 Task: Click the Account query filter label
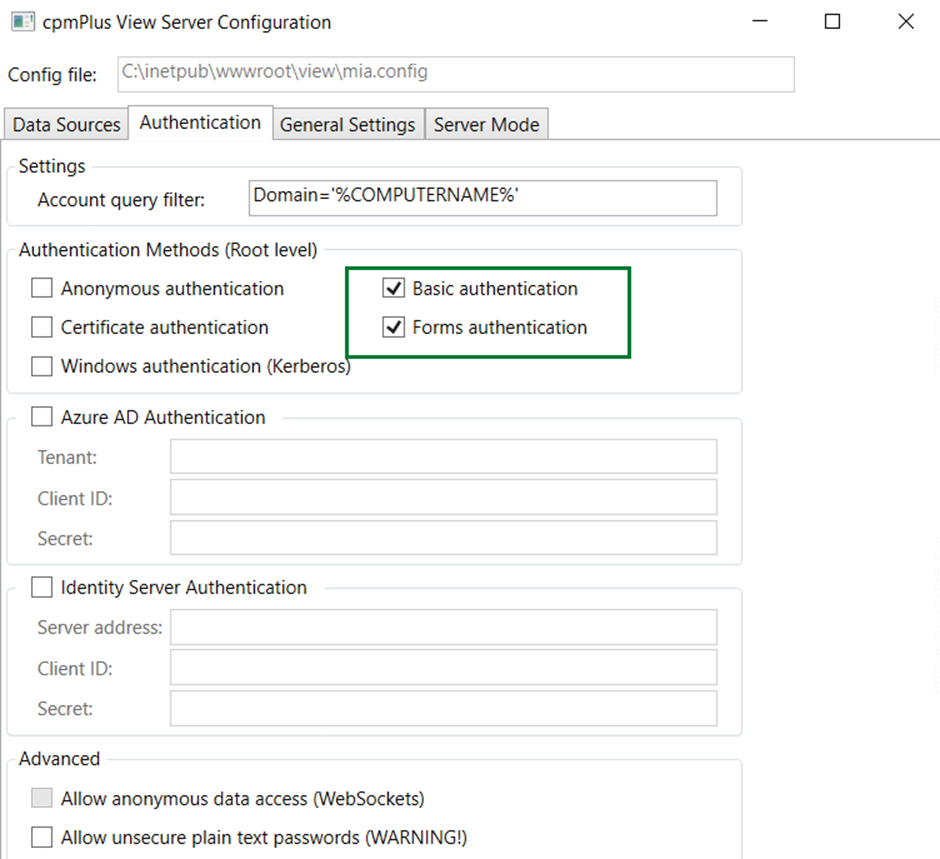[121, 200]
